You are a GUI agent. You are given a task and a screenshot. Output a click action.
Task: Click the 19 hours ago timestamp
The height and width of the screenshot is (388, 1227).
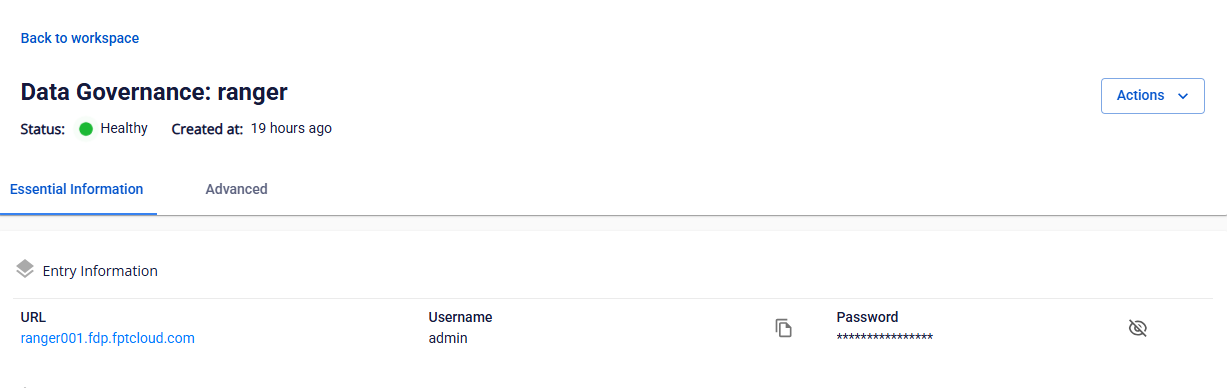pos(291,129)
